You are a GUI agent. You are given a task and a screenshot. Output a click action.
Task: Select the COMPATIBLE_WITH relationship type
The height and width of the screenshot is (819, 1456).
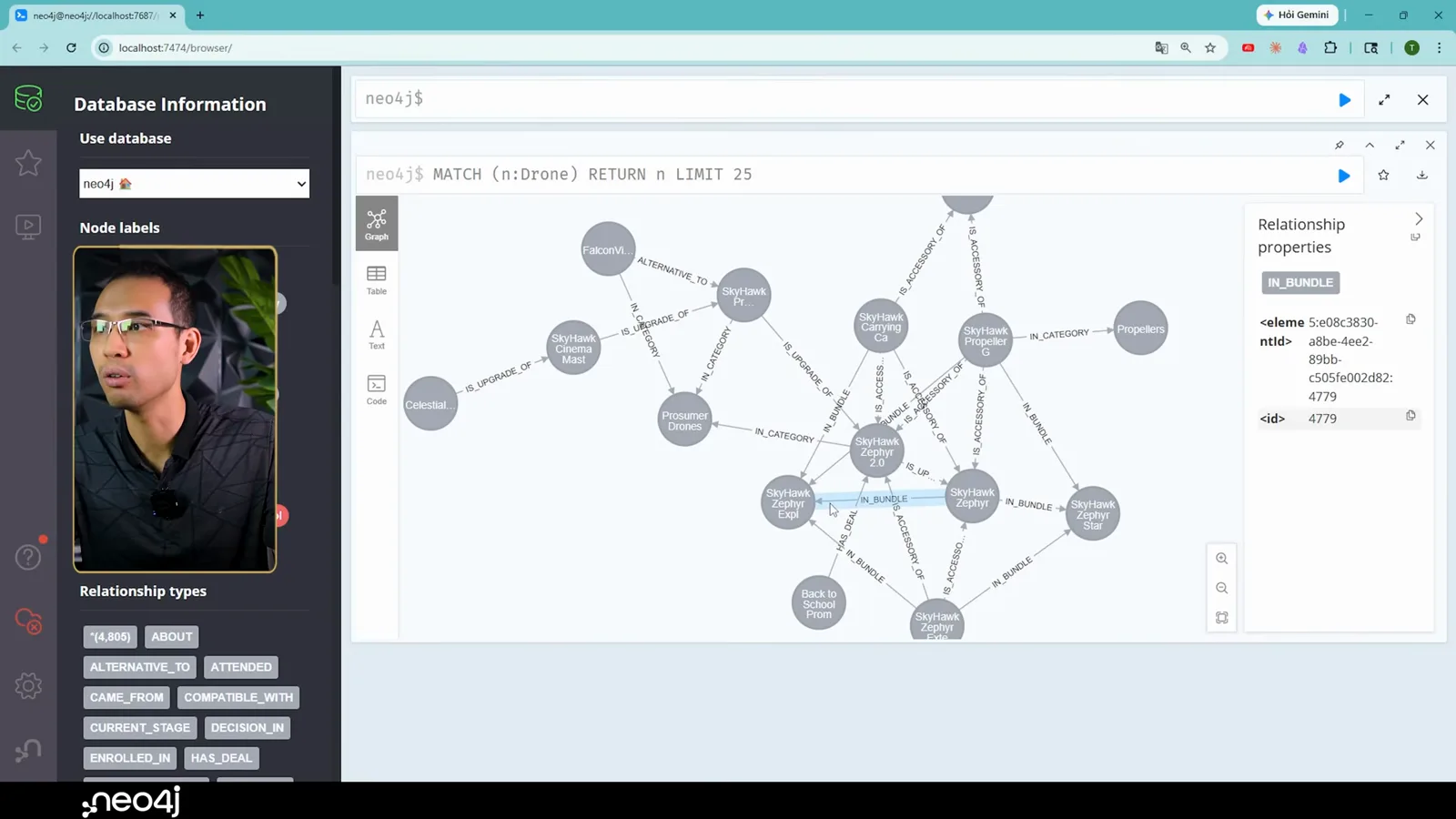[238, 697]
